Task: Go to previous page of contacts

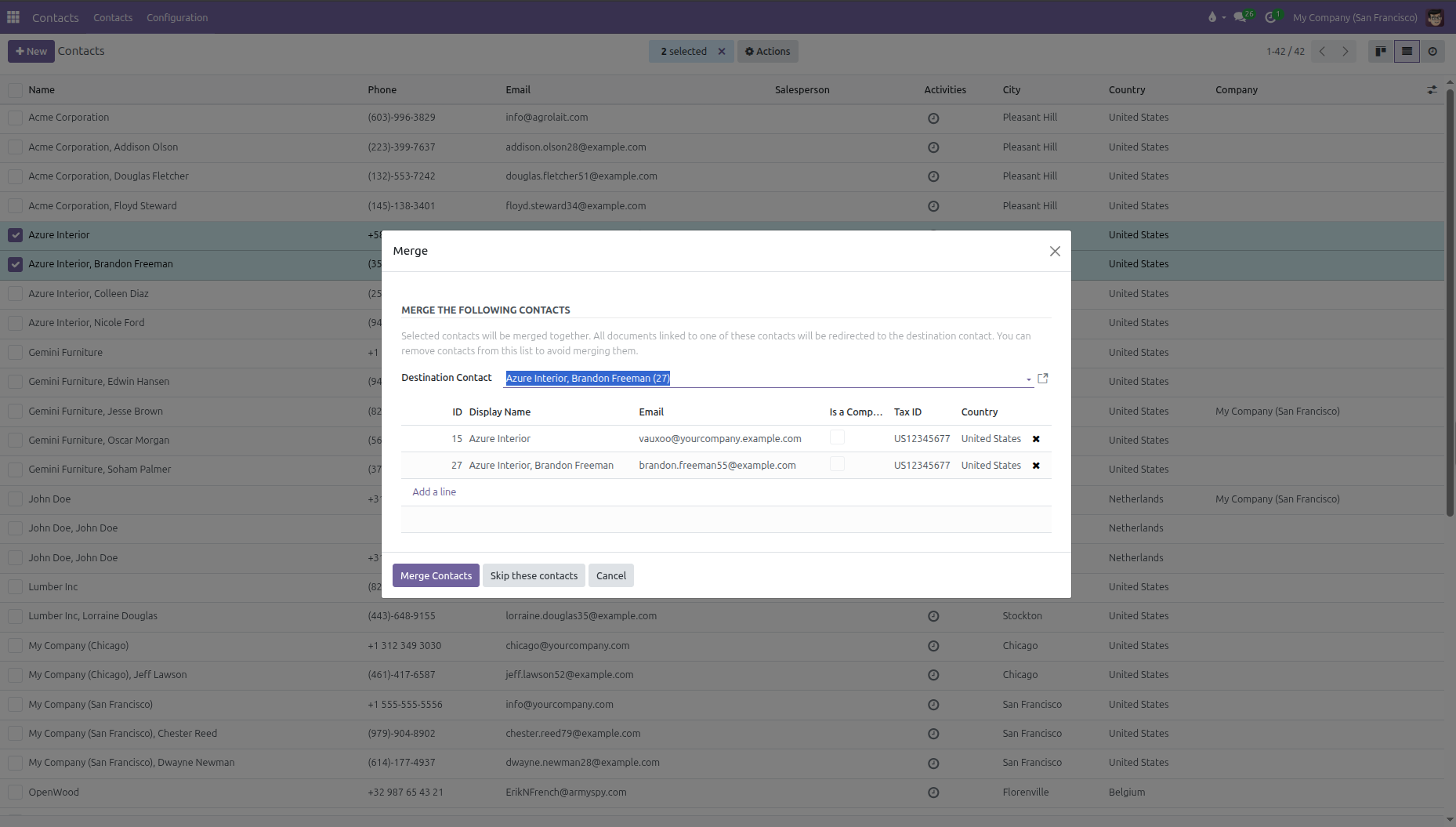Action: point(1322,51)
